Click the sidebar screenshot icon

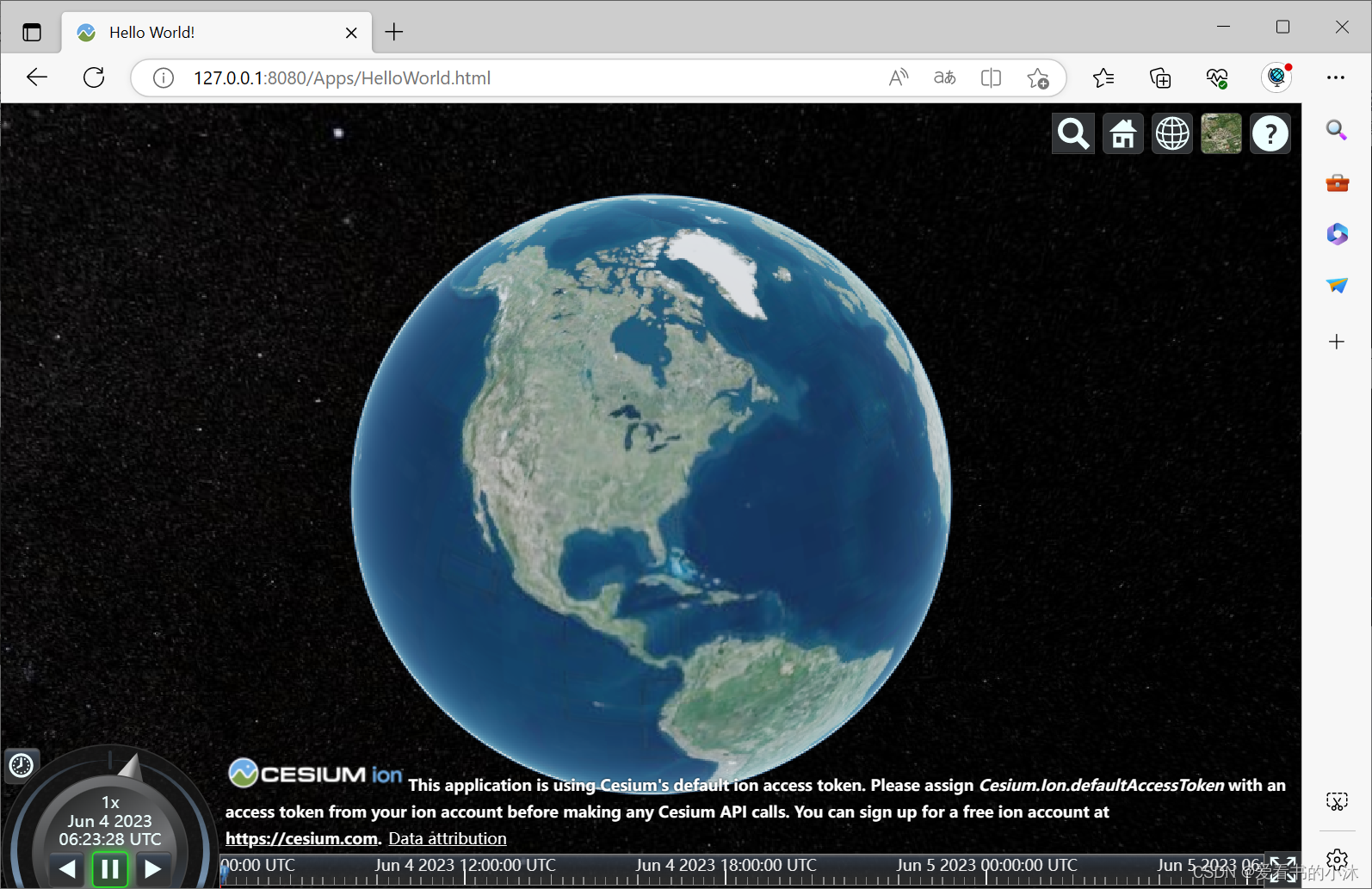(1337, 802)
